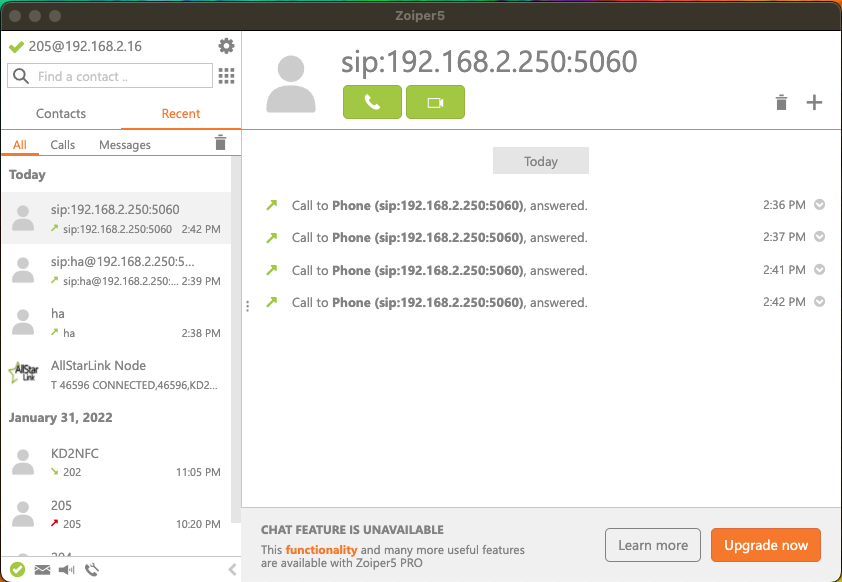Start an audio call with green phone icon

coord(372,102)
